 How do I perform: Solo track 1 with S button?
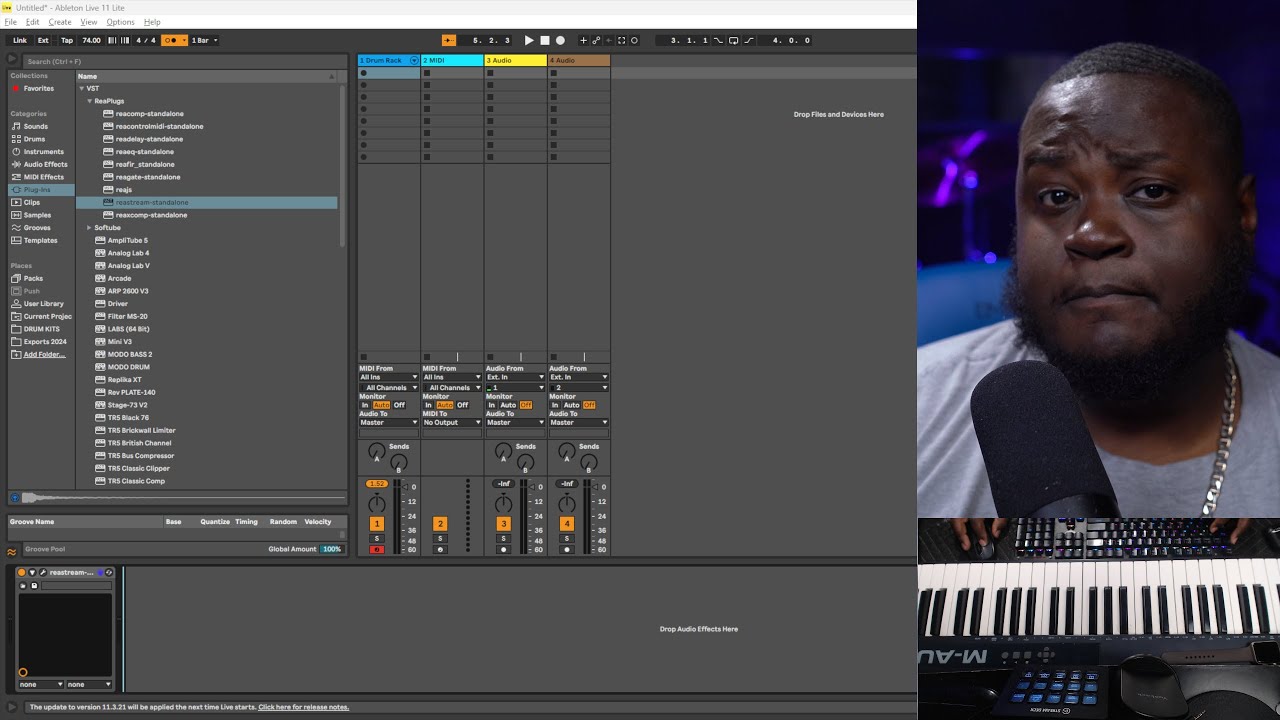[x=377, y=539]
